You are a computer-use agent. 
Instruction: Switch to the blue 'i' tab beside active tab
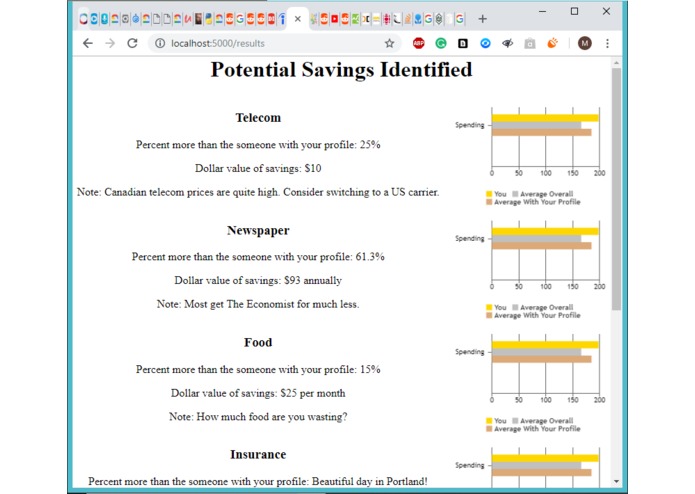click(282, 19)
